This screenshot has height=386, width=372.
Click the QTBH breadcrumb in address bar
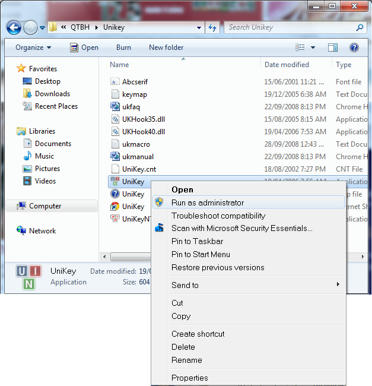point(80,27)
